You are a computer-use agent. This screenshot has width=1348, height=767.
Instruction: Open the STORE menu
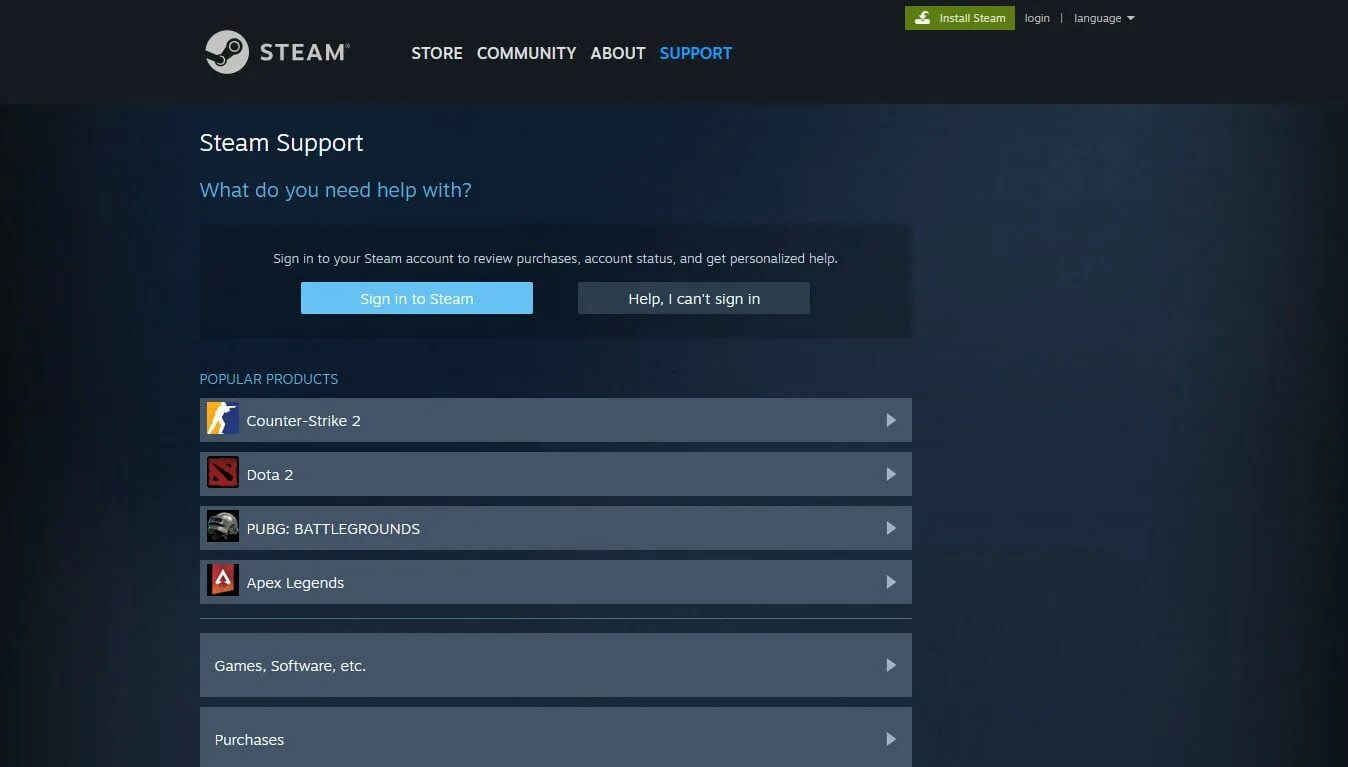pos(437,53)
